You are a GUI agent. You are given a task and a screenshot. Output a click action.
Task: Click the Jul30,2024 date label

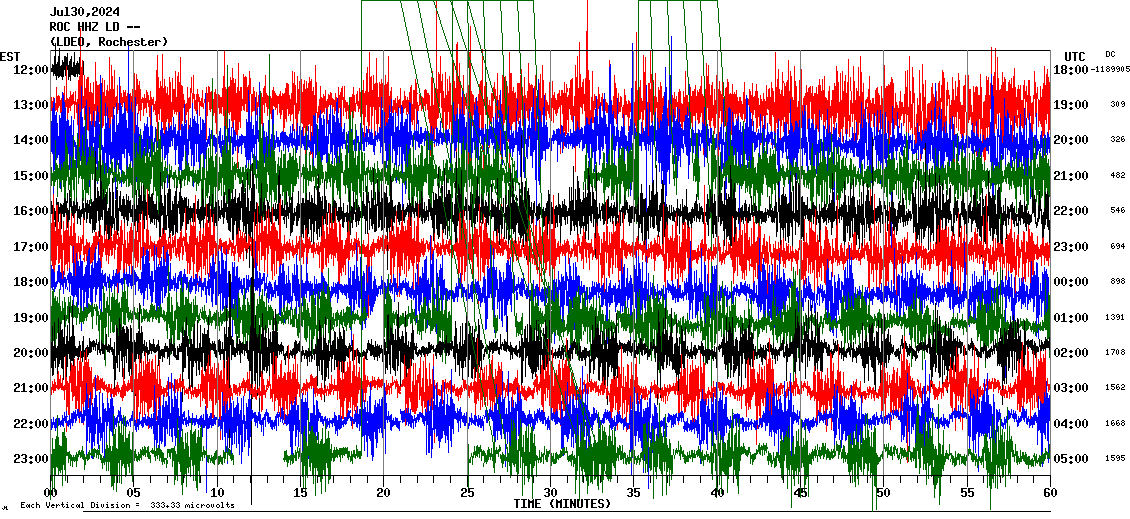[x=84, y=12]
